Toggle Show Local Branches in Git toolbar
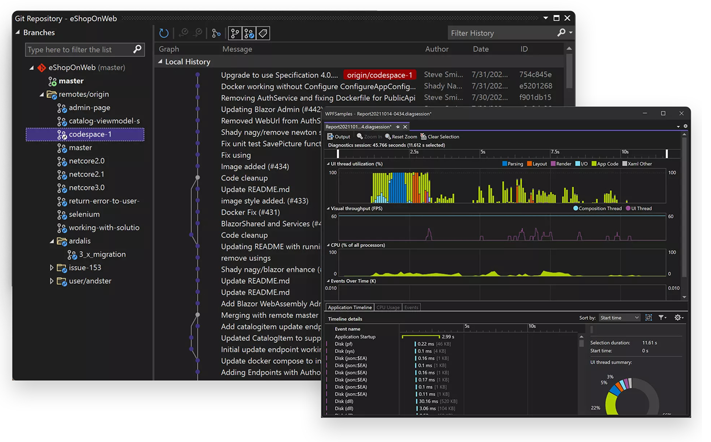711x442 pixels. (x=235, y=33)
